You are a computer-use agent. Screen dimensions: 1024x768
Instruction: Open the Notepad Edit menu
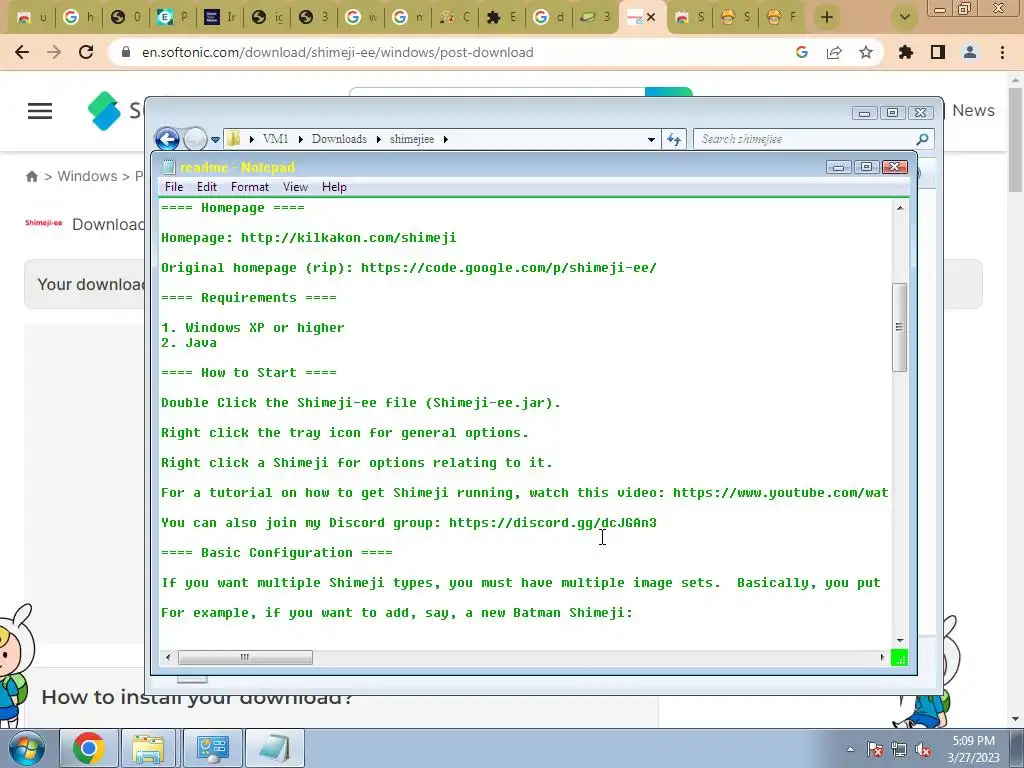206,187
